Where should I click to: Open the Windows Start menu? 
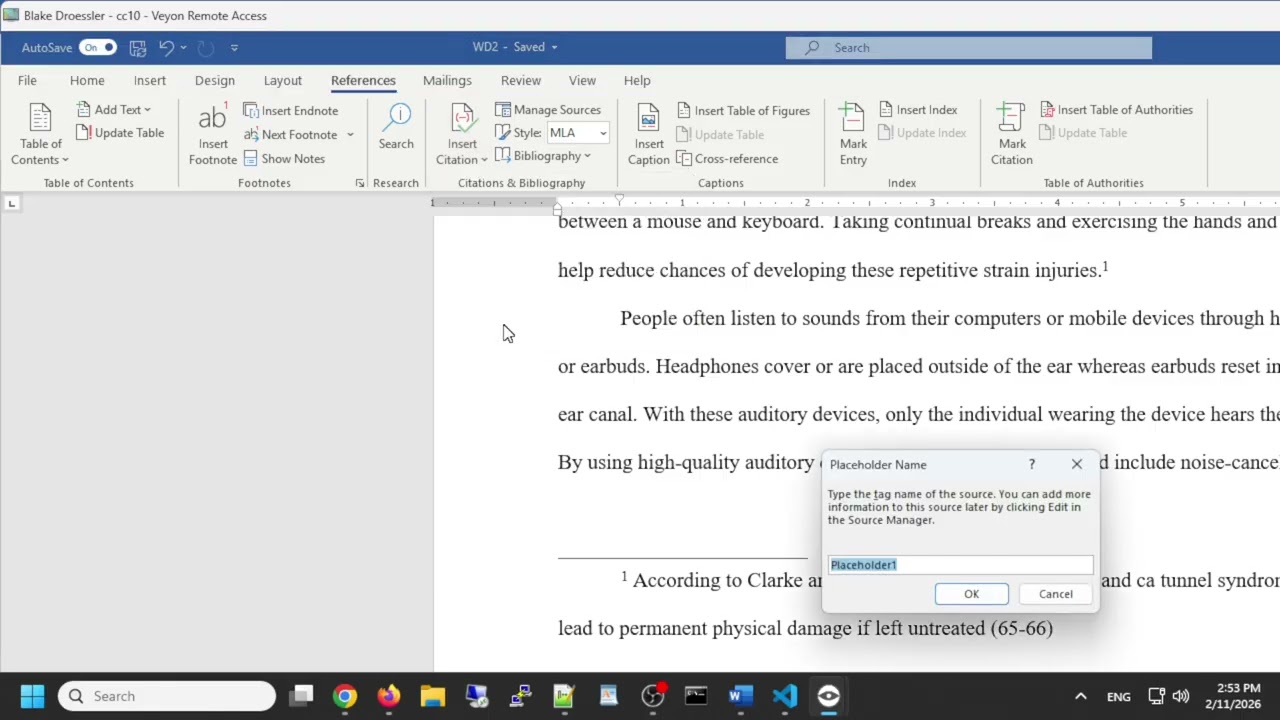tap(32, 696)
